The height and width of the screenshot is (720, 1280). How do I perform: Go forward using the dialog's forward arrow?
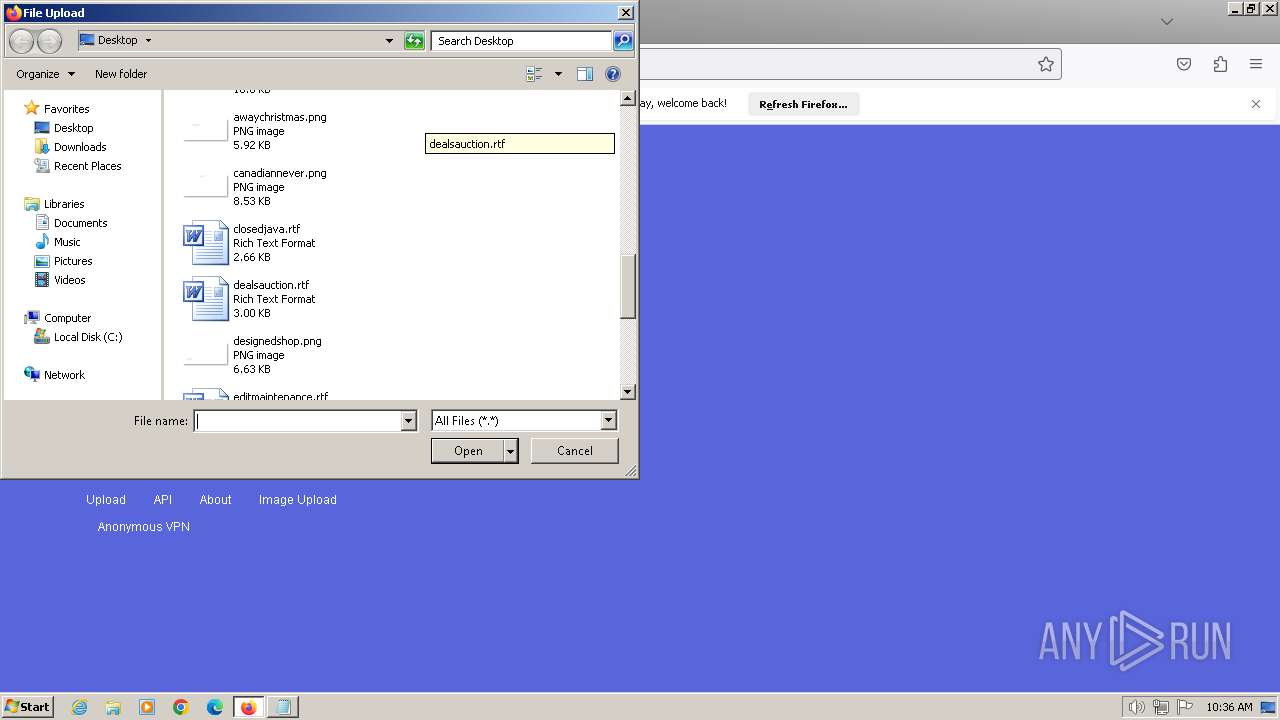click(49, 41)
